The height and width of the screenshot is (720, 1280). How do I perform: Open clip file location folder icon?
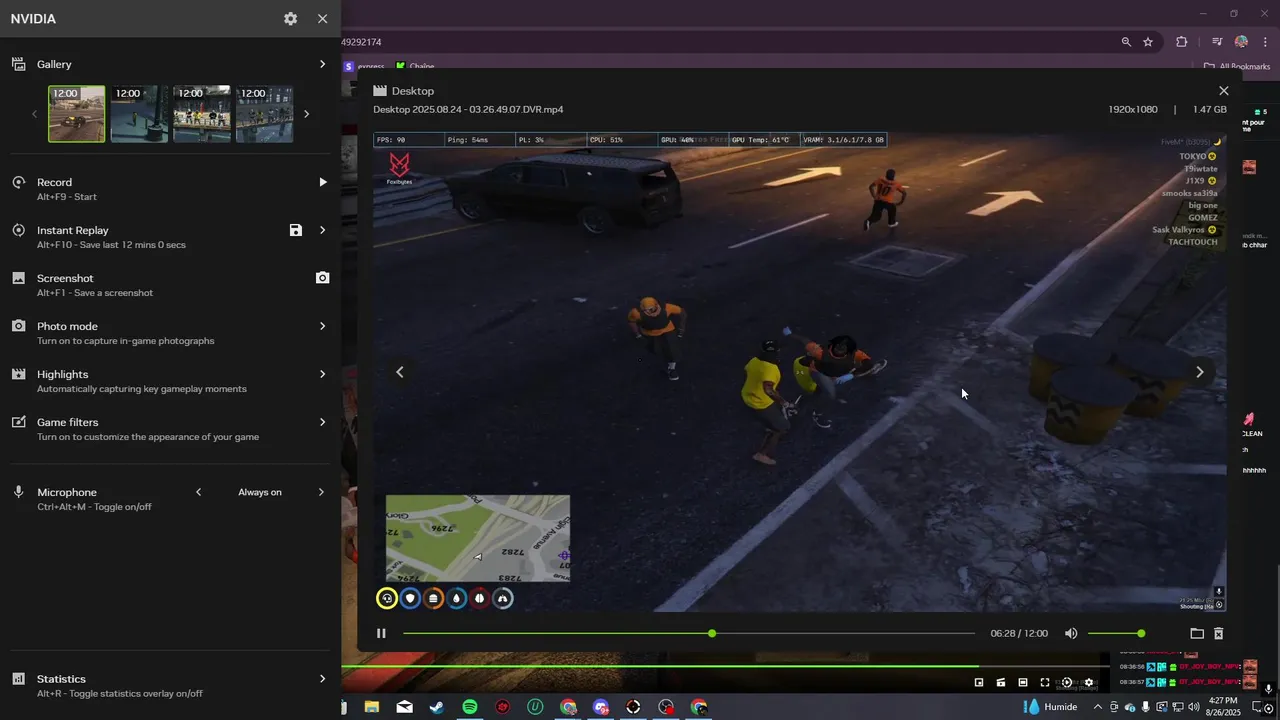click(x=1197, y=633)
